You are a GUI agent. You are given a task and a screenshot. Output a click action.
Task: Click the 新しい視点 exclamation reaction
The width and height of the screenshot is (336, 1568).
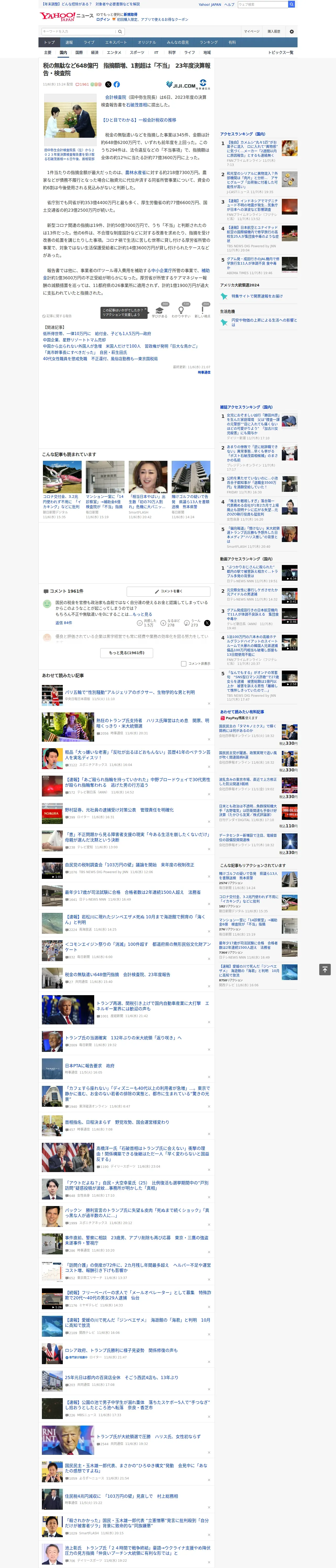[x=203, y=310]
